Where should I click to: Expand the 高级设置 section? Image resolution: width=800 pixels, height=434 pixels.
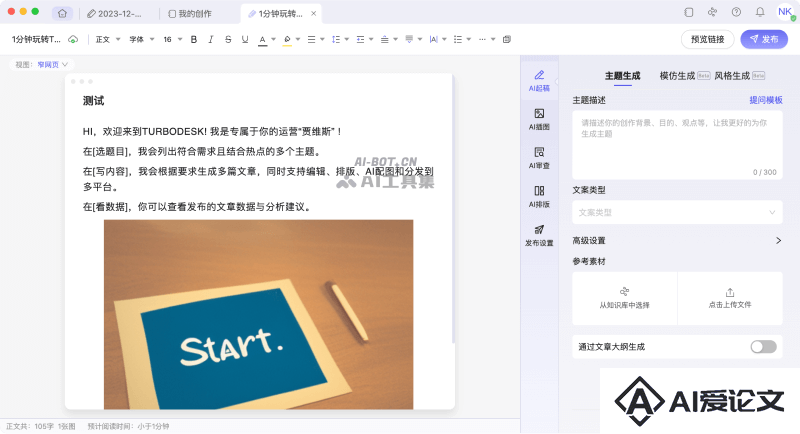point(677,240)
